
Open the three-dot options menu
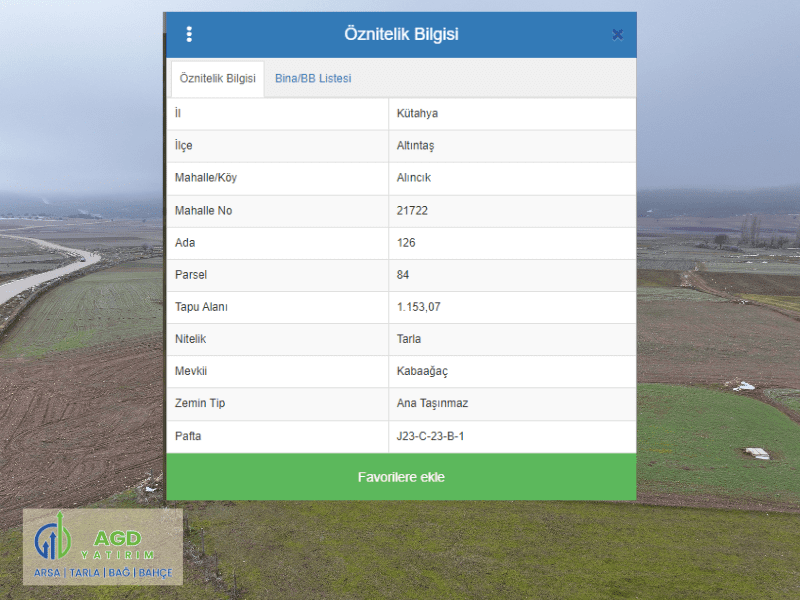click(189, 35)
